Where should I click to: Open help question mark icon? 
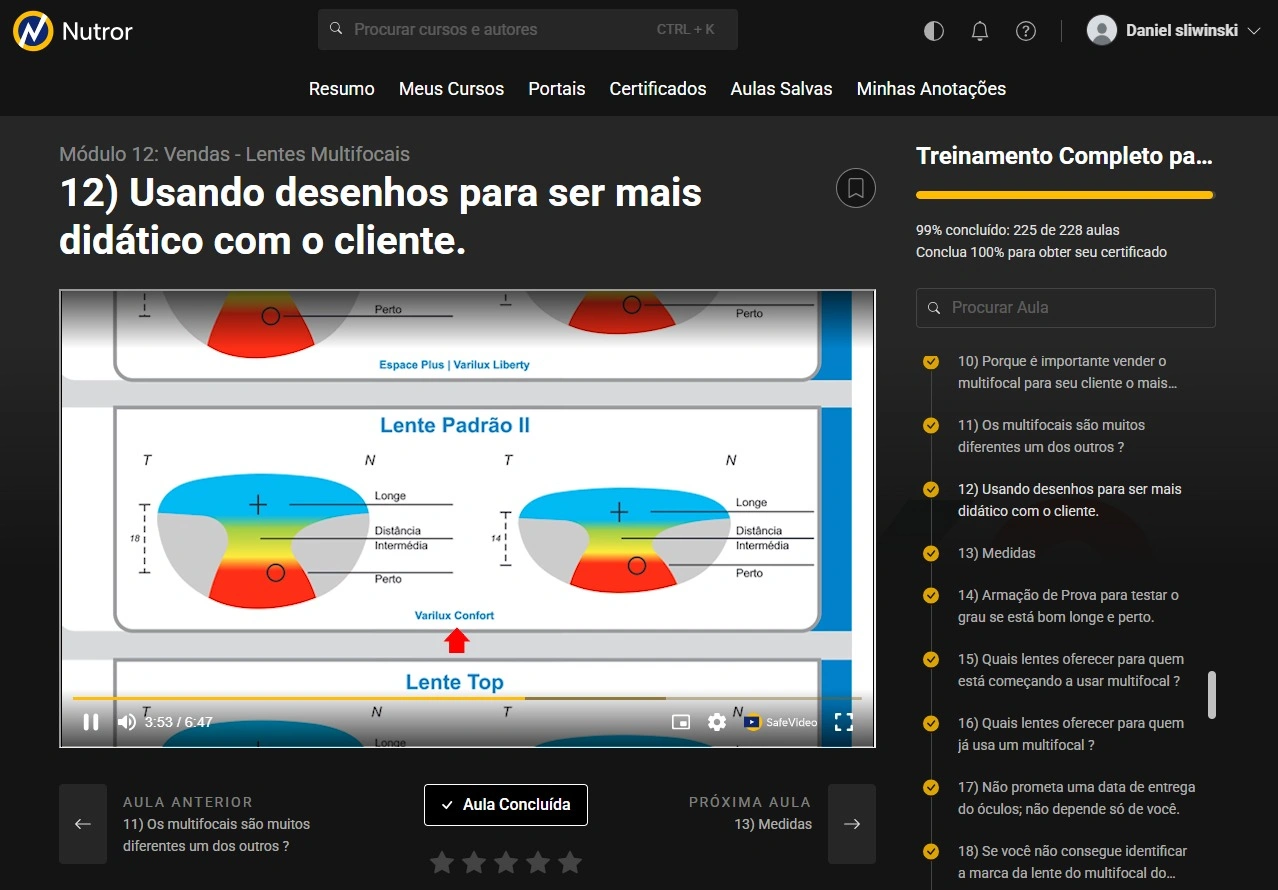[x=1025, y=31]
